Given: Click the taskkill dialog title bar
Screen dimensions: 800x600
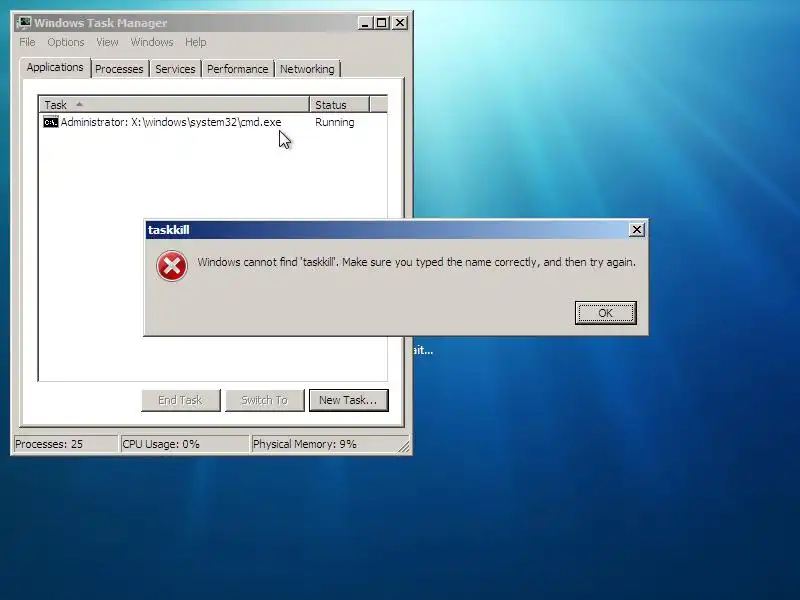Looking at the screenshot, I should [387, 230].
